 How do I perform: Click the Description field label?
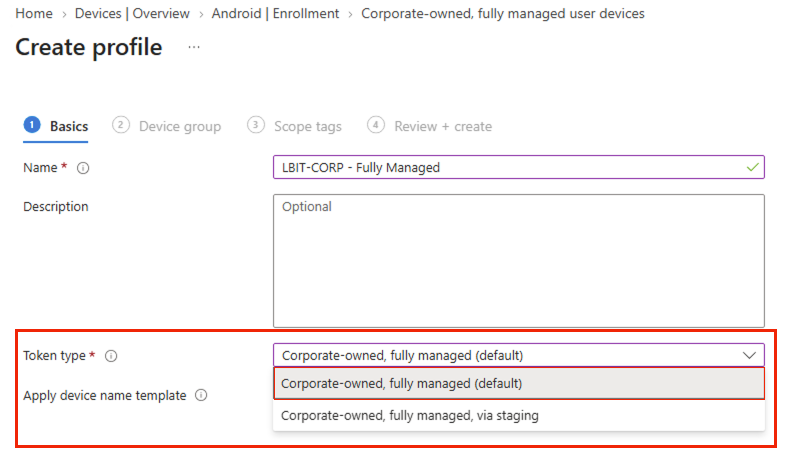[x=56, y=206]
